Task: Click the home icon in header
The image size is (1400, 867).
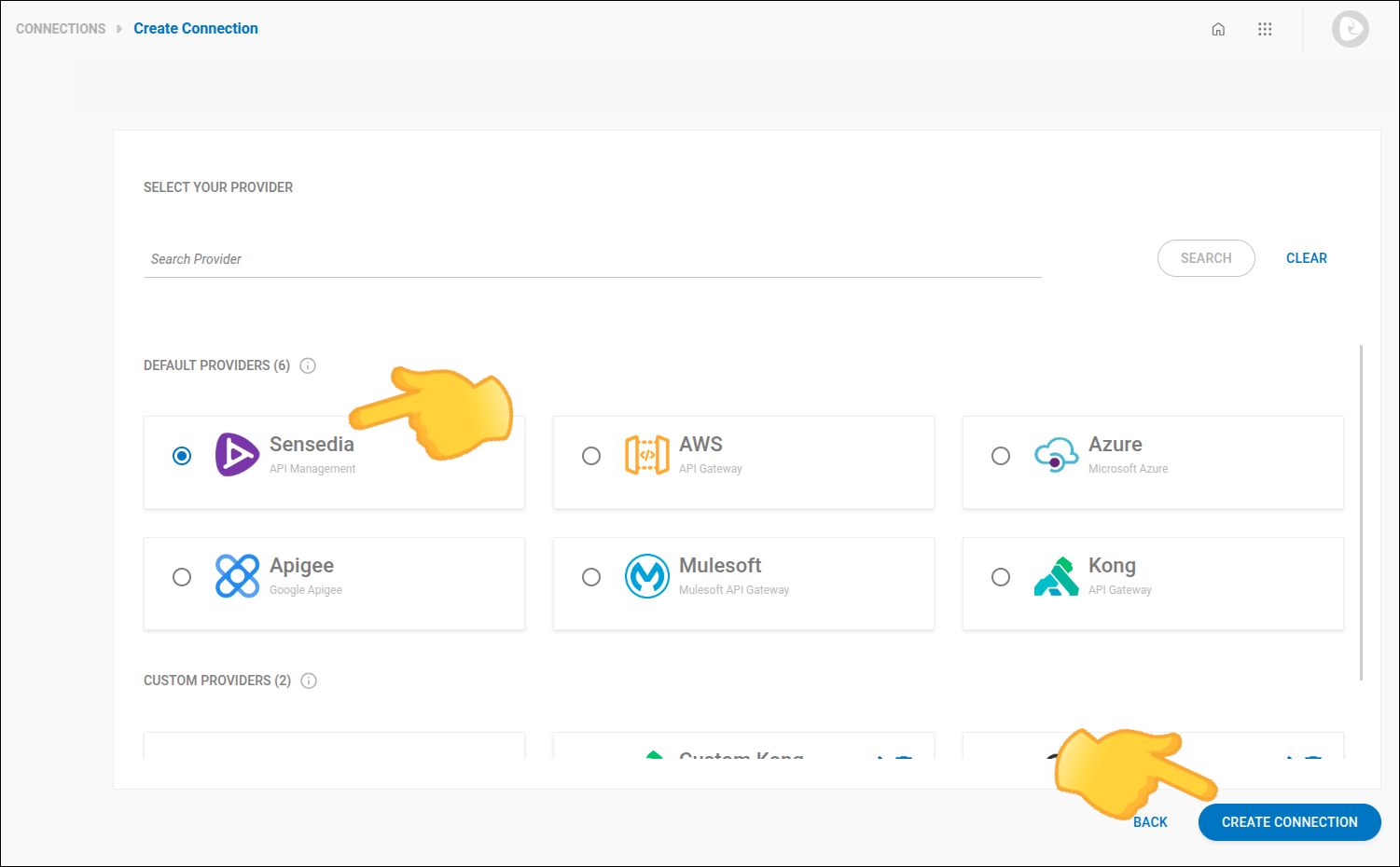Action: coord(1218,29)
